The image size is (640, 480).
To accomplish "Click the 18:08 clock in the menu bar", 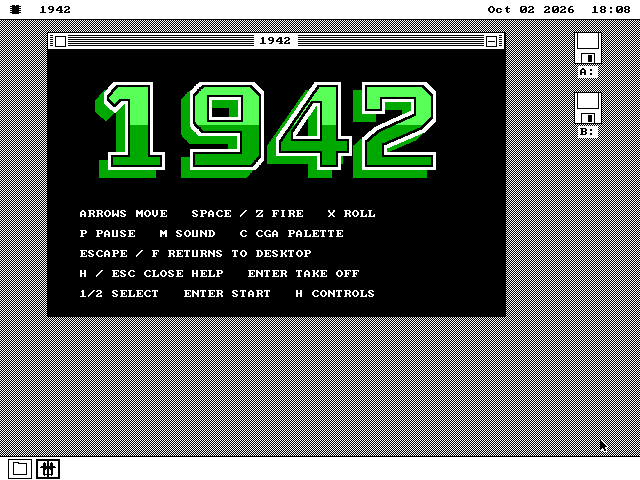I will coord(611,9).
